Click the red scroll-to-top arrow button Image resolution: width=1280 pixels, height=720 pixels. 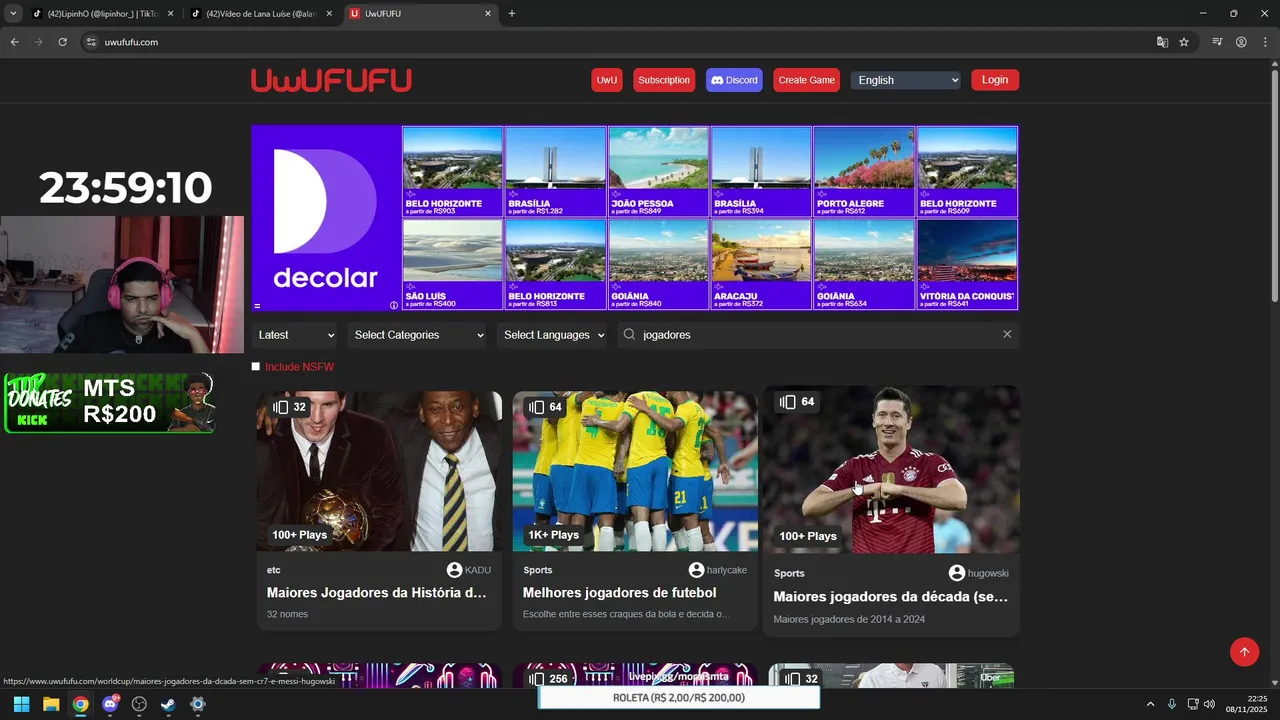click(1244, 652)
